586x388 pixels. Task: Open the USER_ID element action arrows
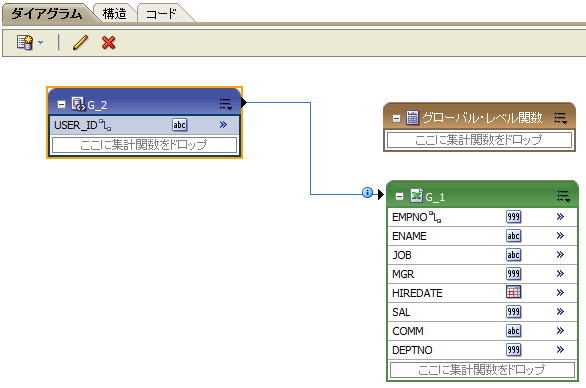[223, 124]
